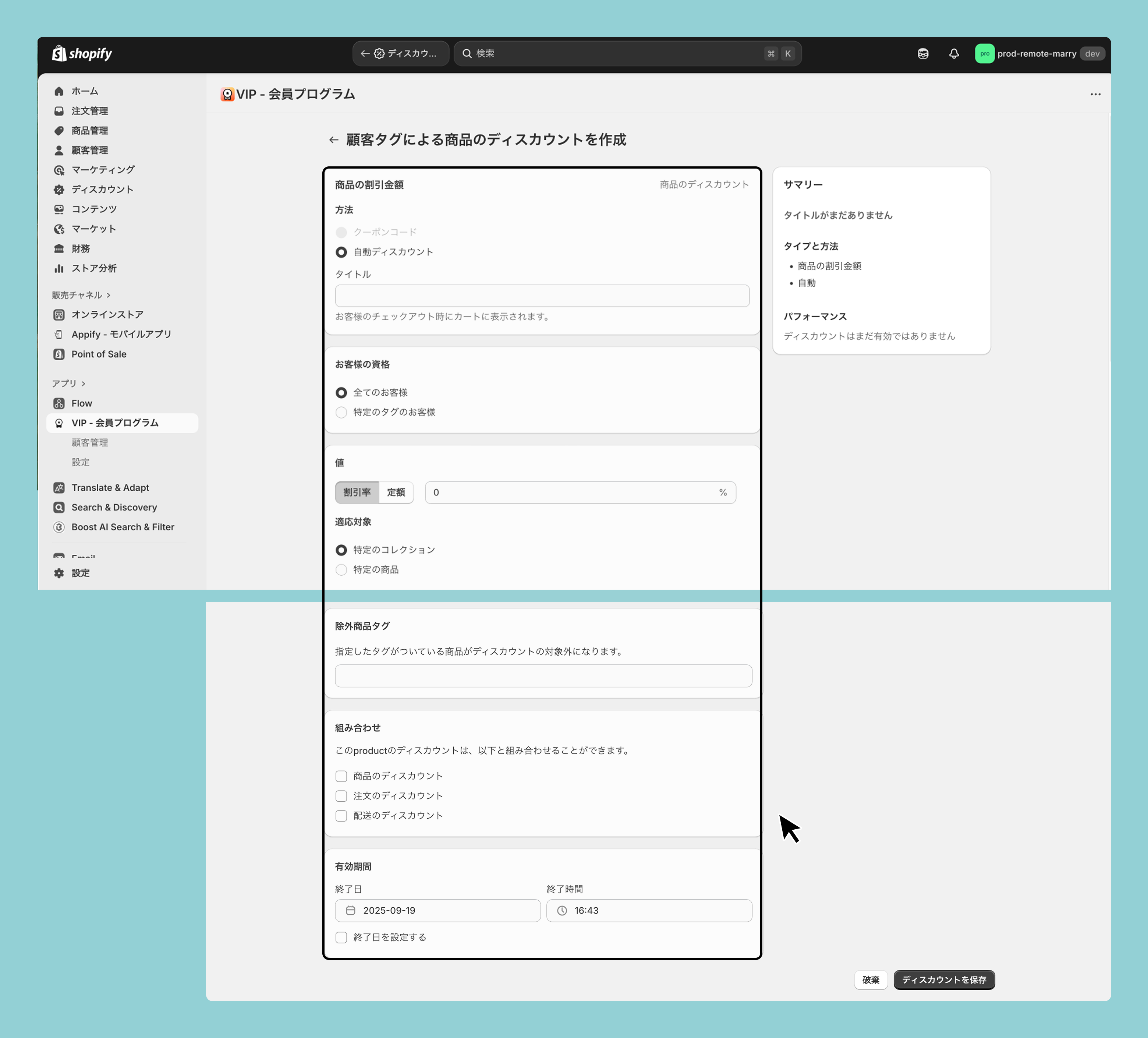Image resolution: width=1148 pixels, height=1038 pixels.
Task: Select 自動ディスカウント radio button
Action: (341, 252)
